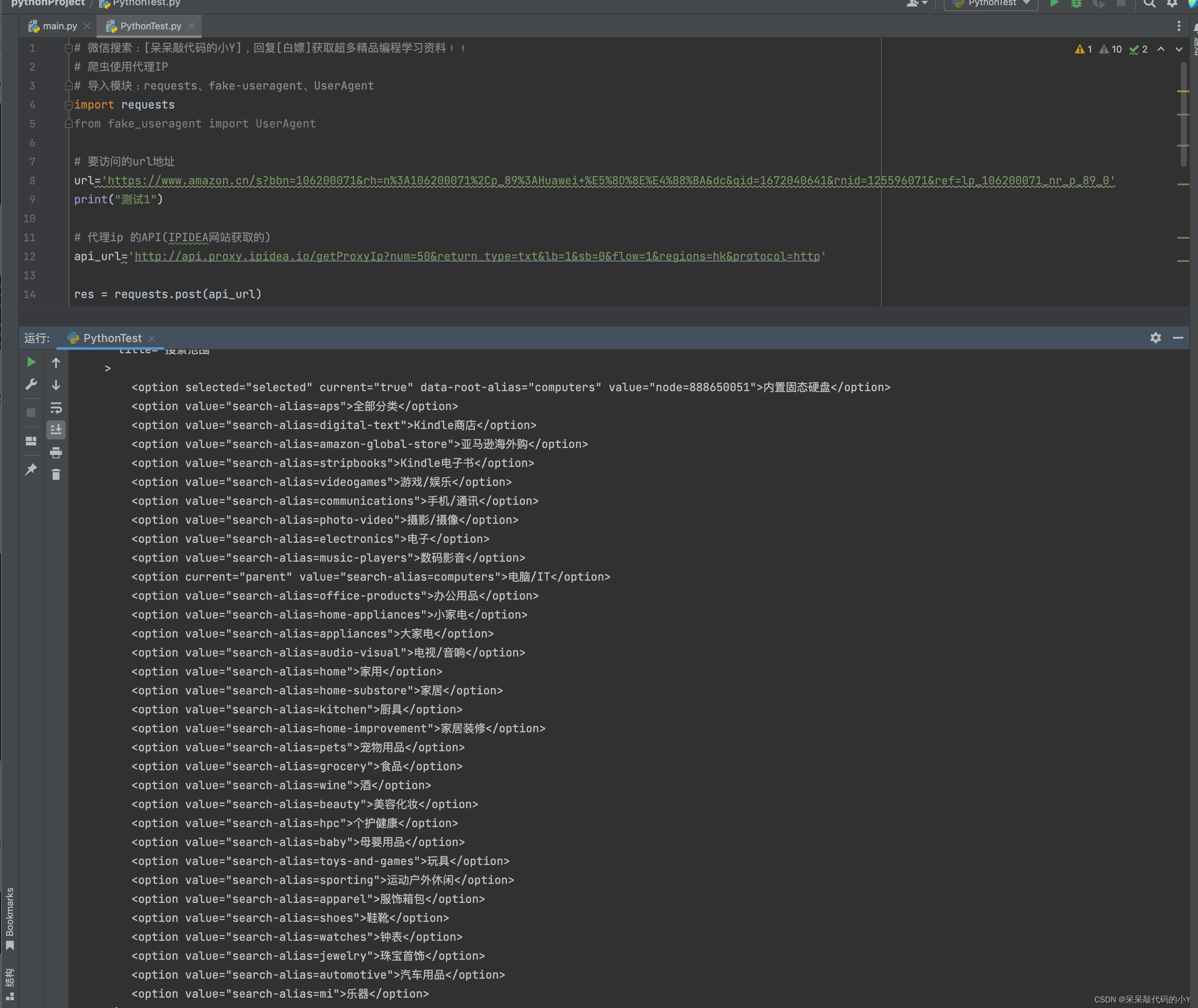The image size is (1198, 1008).
Task: Run with coverage from the top toolbar
Action: click(x=1098, y=3)
